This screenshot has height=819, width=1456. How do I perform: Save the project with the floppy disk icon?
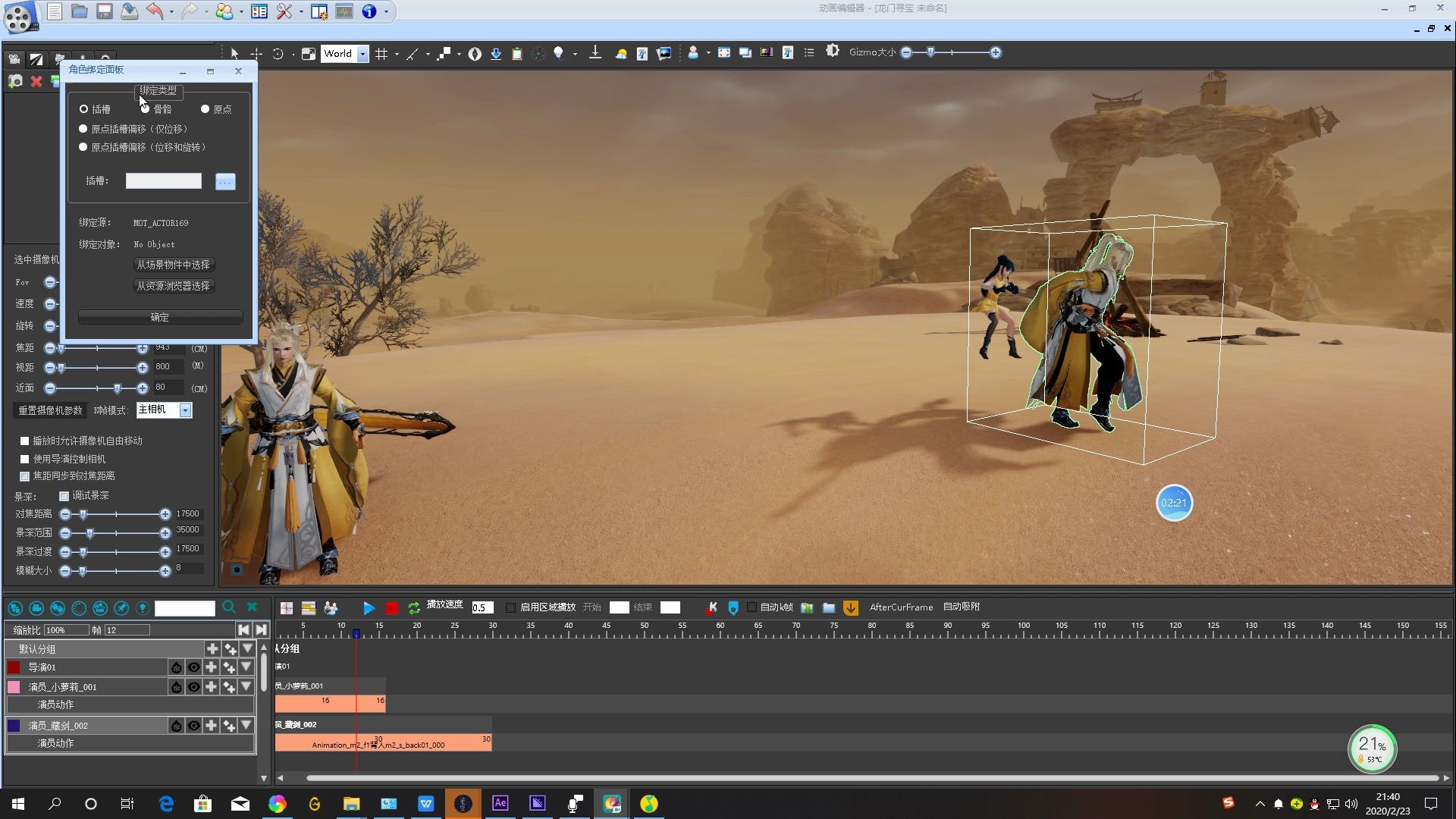[105, 11]
